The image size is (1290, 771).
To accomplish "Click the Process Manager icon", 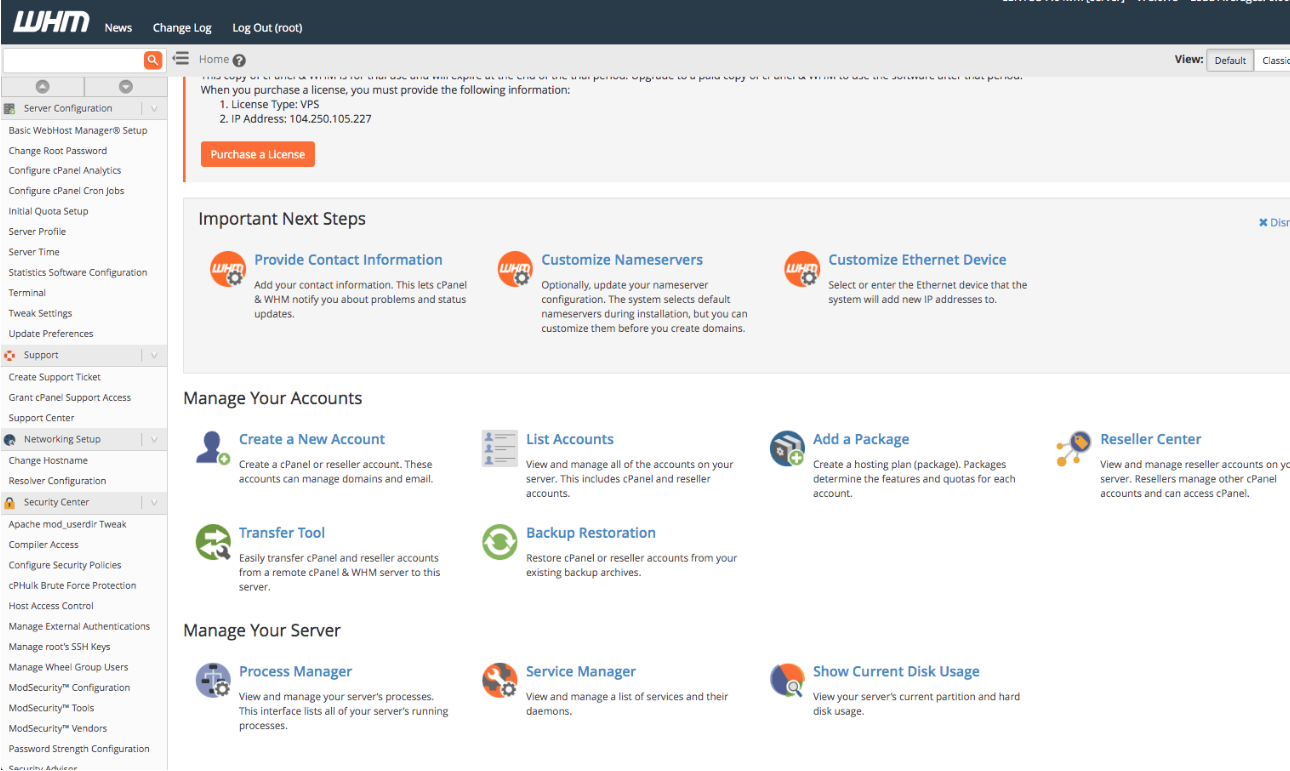I will (x=213, y=680).
